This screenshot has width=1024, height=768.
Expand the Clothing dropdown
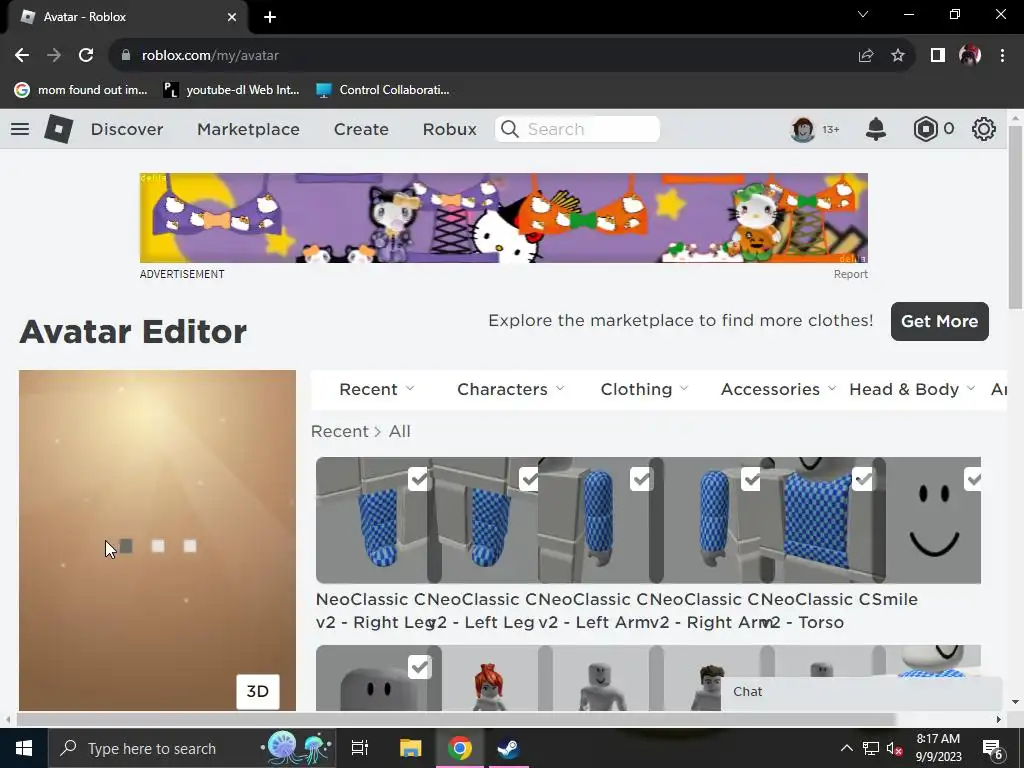tap(644, 389)
